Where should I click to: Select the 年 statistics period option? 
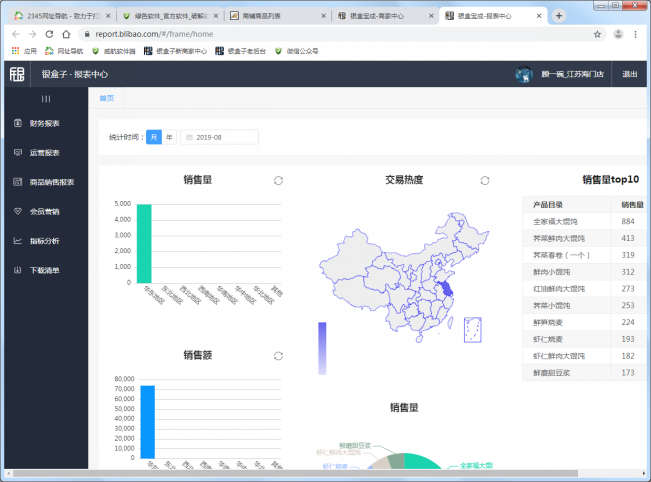pyautogui.click(x=169, y=137)
